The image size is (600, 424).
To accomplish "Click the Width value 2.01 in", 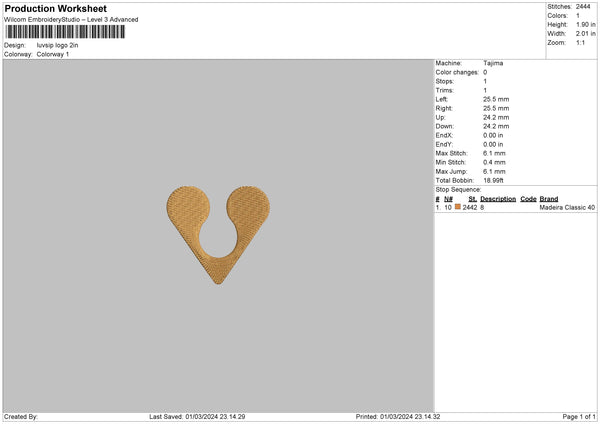I will (x=585, y=34).
